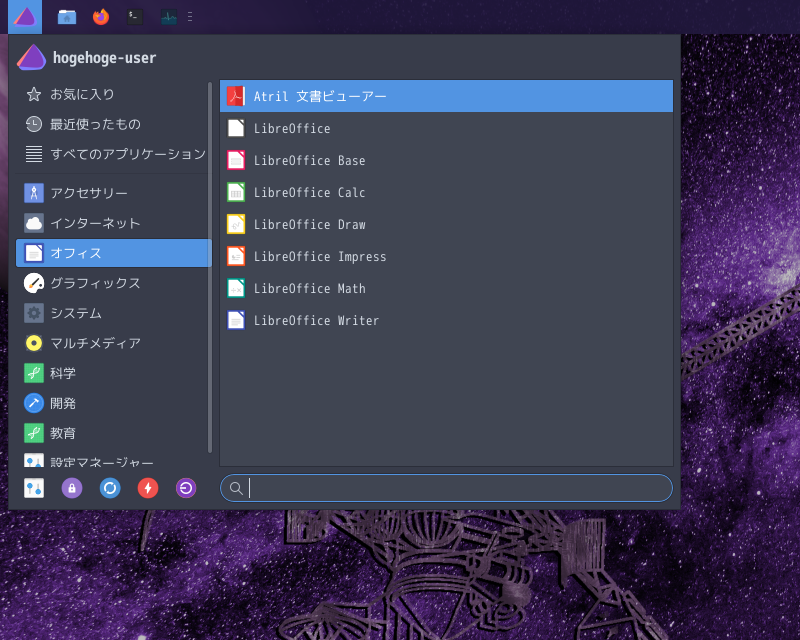This screenshot has width=800, height=640.
Task: Open LibreOffice Writer
Action: coord(446,321)
